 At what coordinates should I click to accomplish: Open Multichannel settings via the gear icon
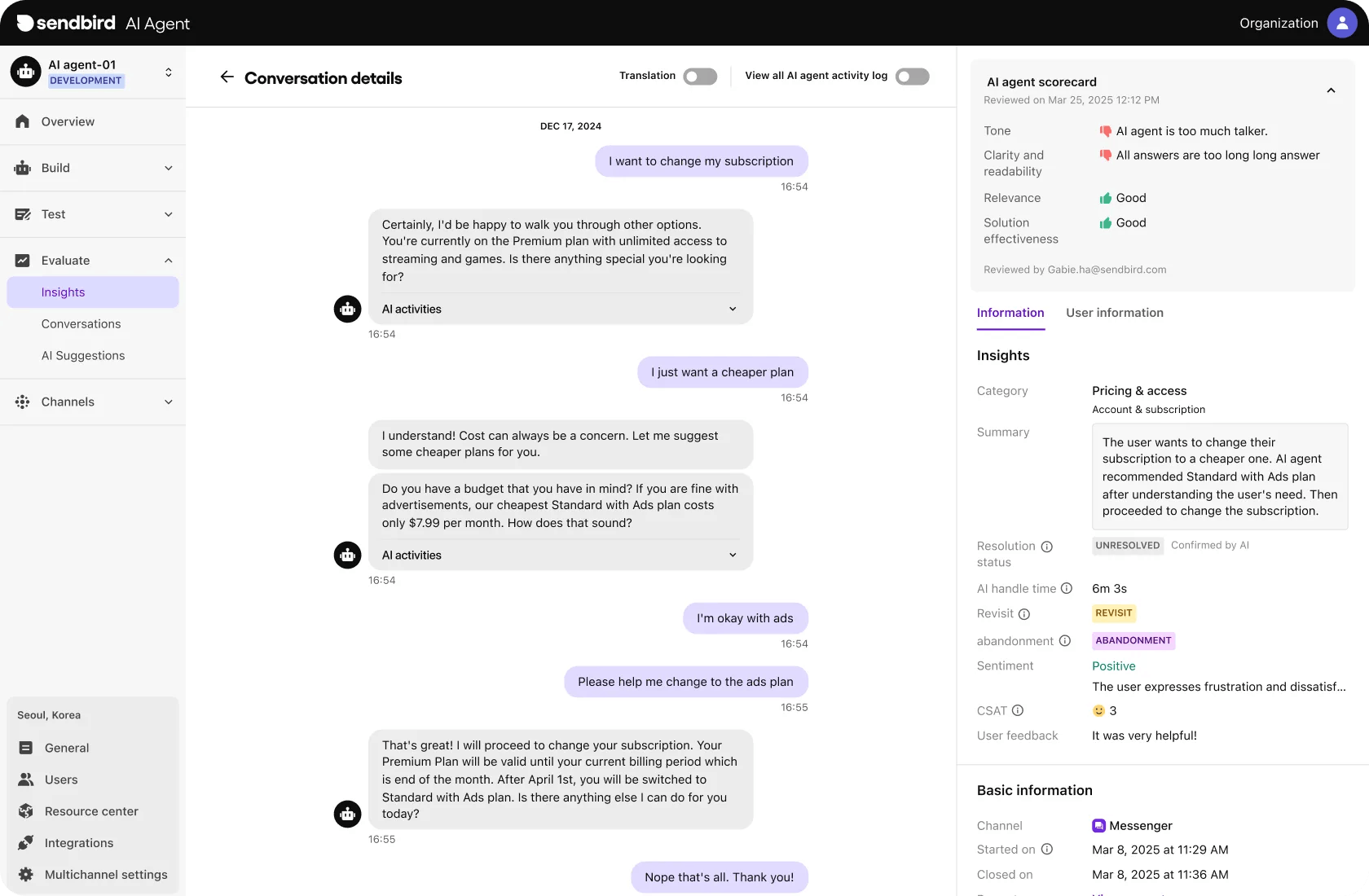coord(27,874)
